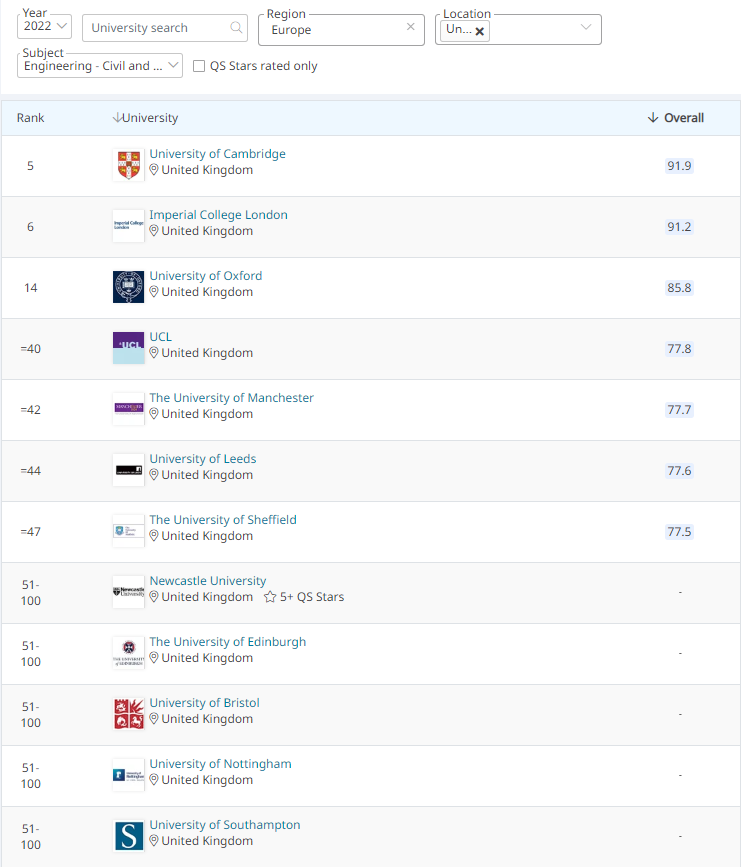Screen dimensions: 741x867
Task: Open University of Oxford link
Action: coord(206,275)
